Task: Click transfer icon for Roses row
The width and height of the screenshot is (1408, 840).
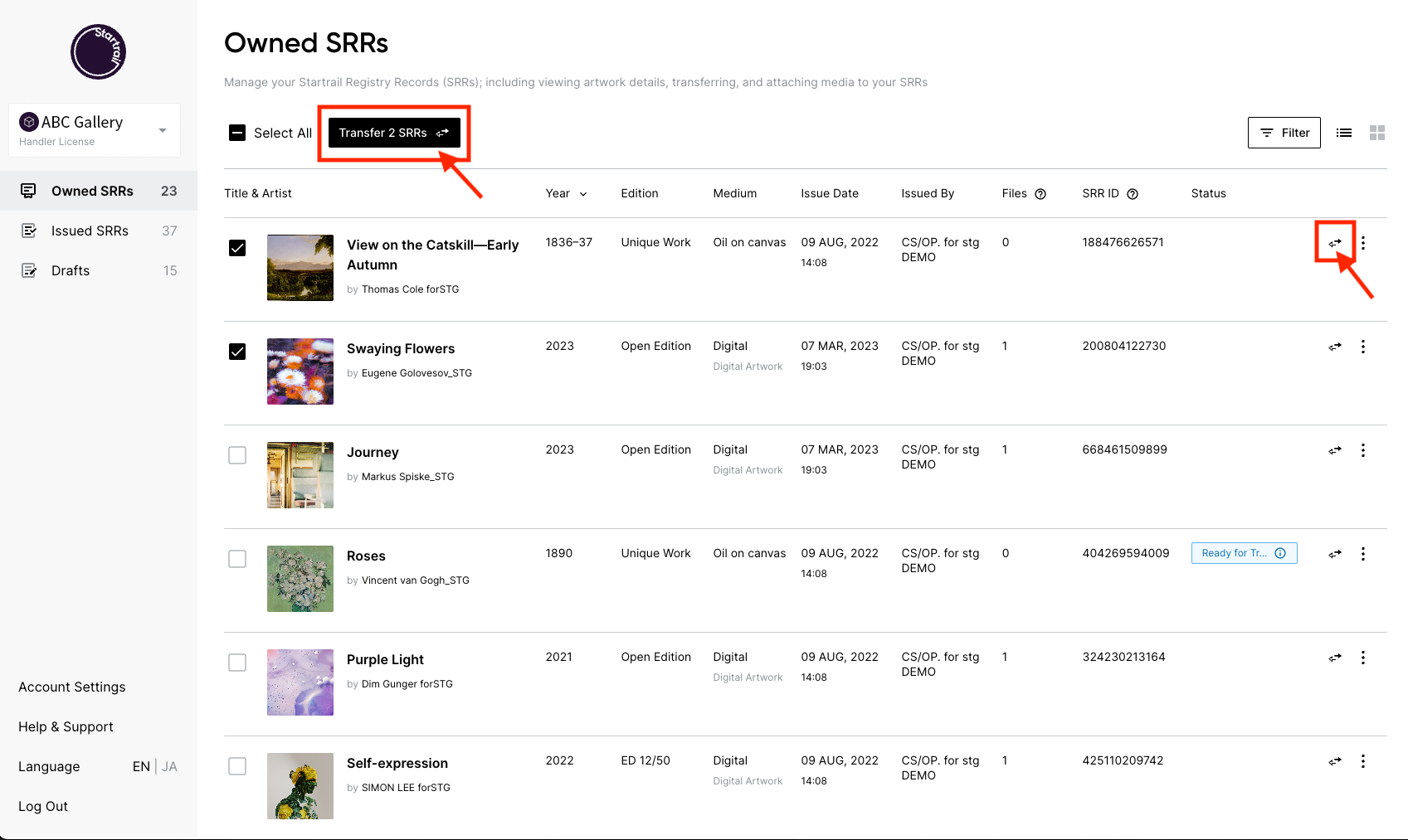Action: (1335, 554)
